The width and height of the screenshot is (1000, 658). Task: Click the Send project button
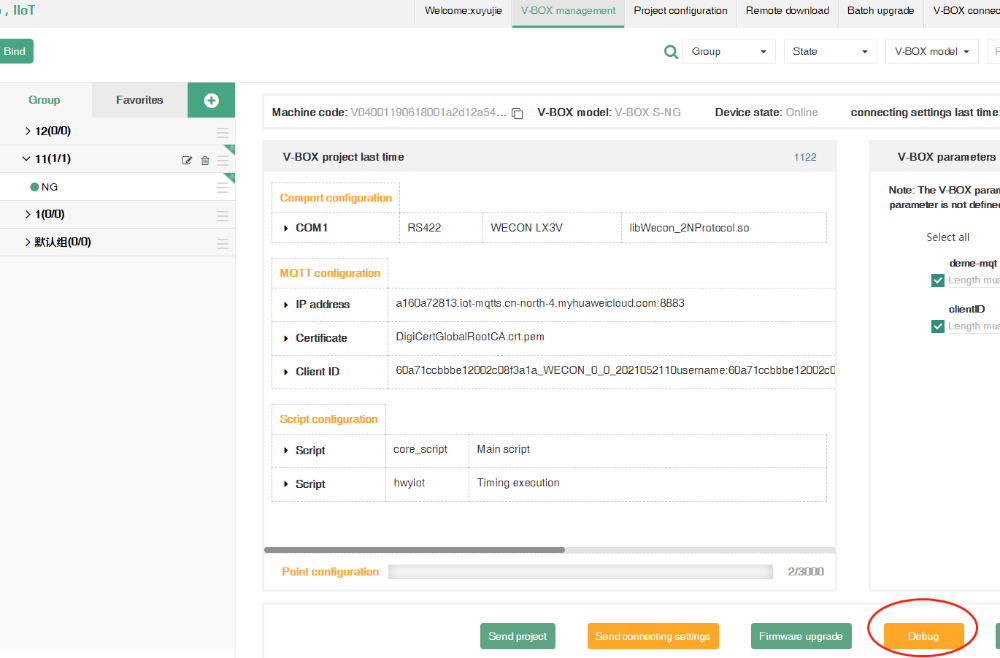517,636
